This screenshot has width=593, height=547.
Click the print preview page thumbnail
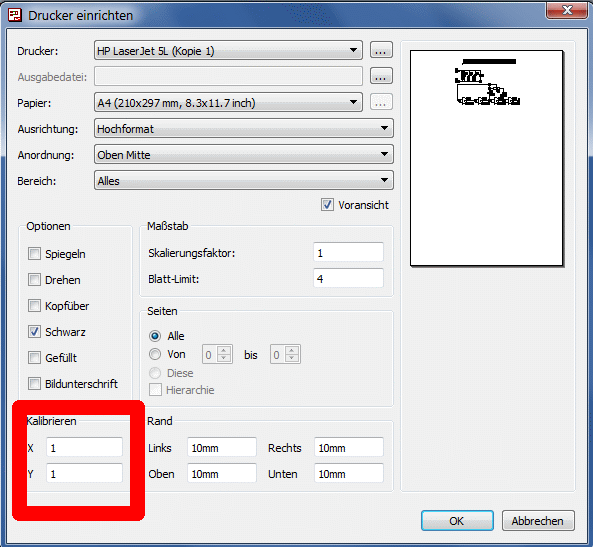point(487,158)
